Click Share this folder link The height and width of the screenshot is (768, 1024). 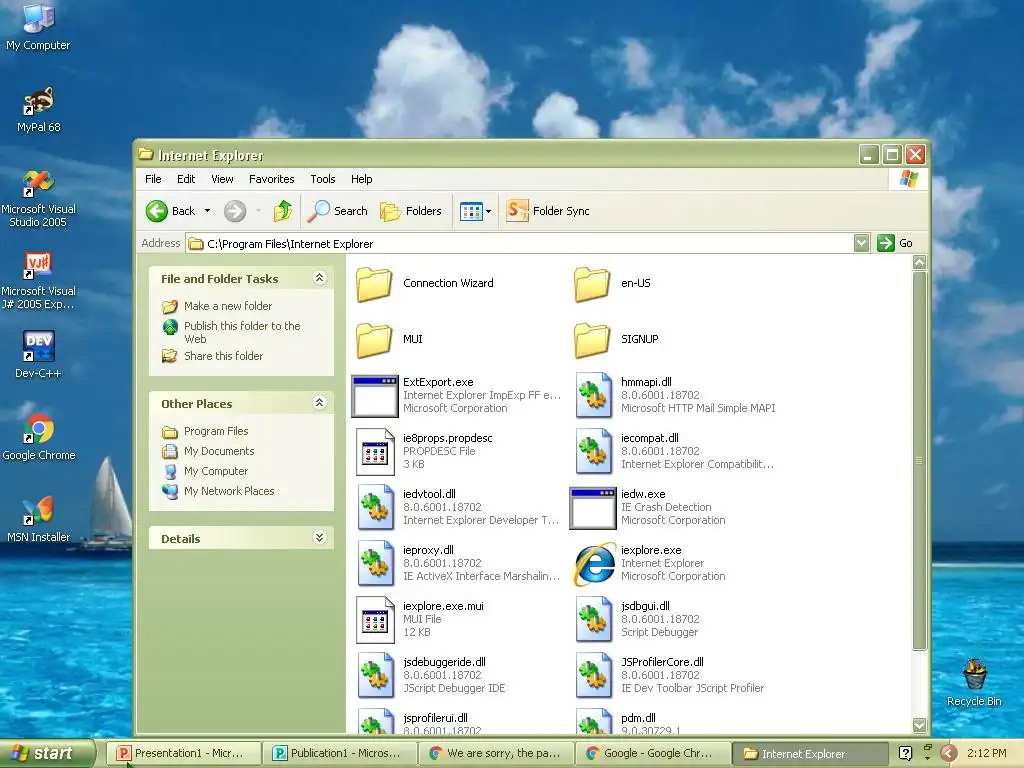[x=223, y=356]
